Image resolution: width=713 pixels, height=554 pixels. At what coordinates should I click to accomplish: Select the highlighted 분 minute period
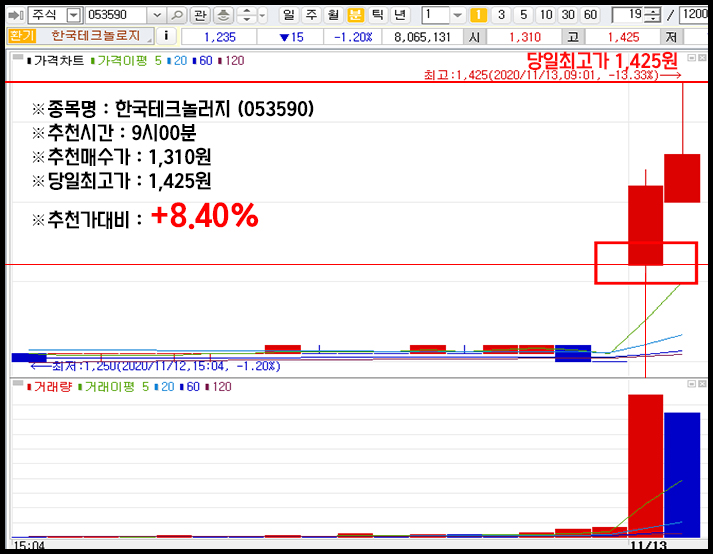(355, 15)
